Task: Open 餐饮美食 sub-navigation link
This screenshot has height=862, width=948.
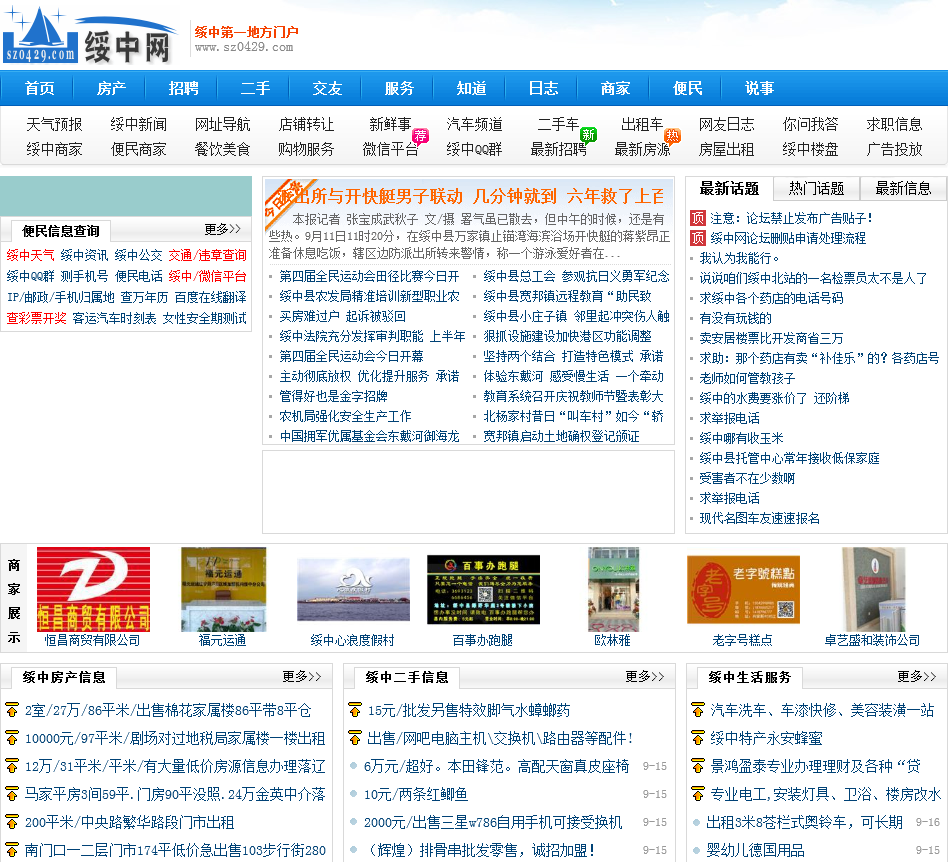Action: coord(222,149)
